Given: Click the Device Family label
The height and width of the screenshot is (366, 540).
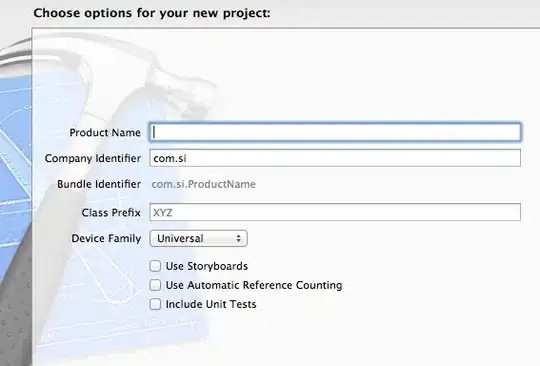Looking at the screenshot, I should 106,238.
